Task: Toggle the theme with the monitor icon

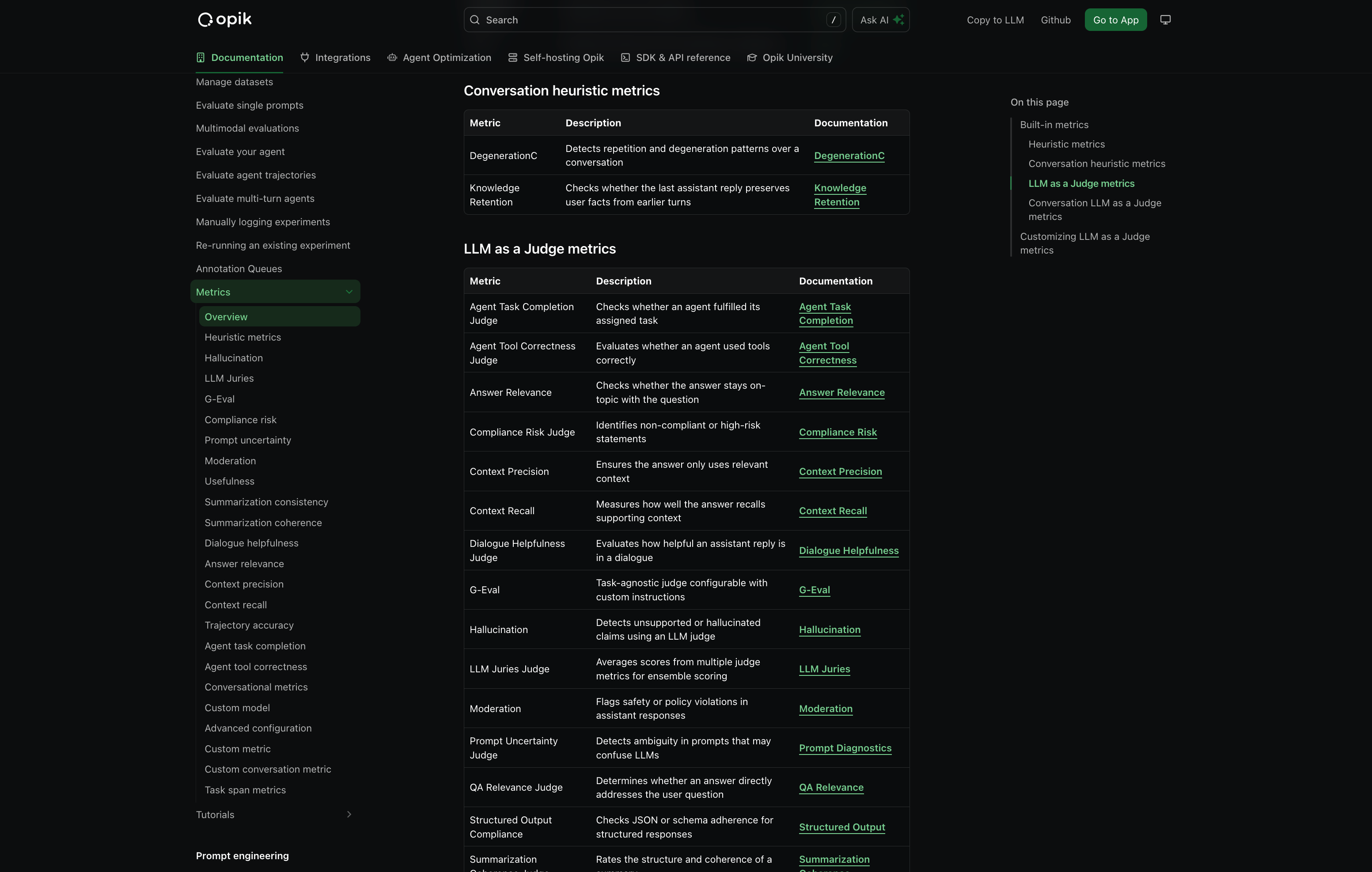Action: (1165, 20)
